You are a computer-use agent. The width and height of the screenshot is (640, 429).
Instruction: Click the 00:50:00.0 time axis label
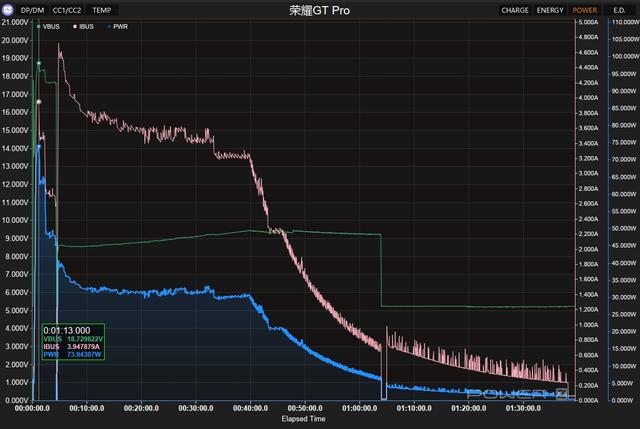[x=305, y=408]
